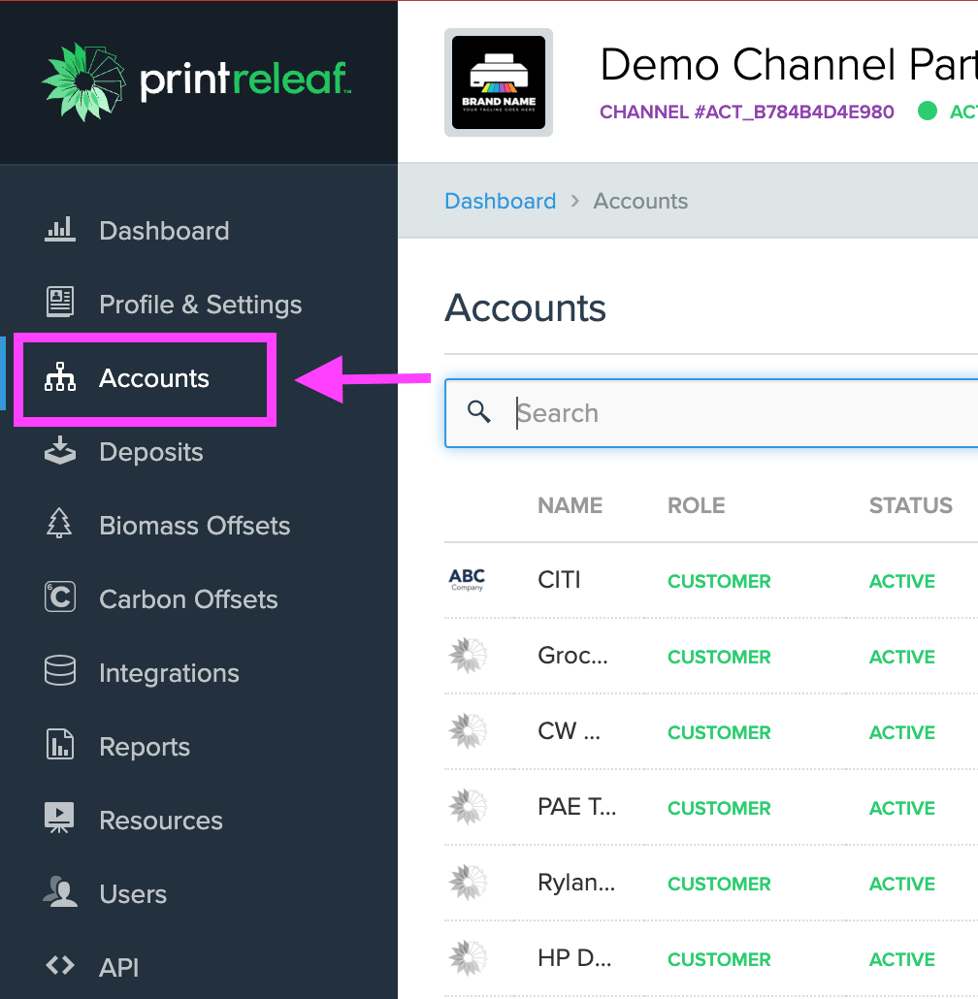Viewport: 978px width, 999px height.
Task: Click the PrintReleaf leaf logo
Action: coord(83,82)
